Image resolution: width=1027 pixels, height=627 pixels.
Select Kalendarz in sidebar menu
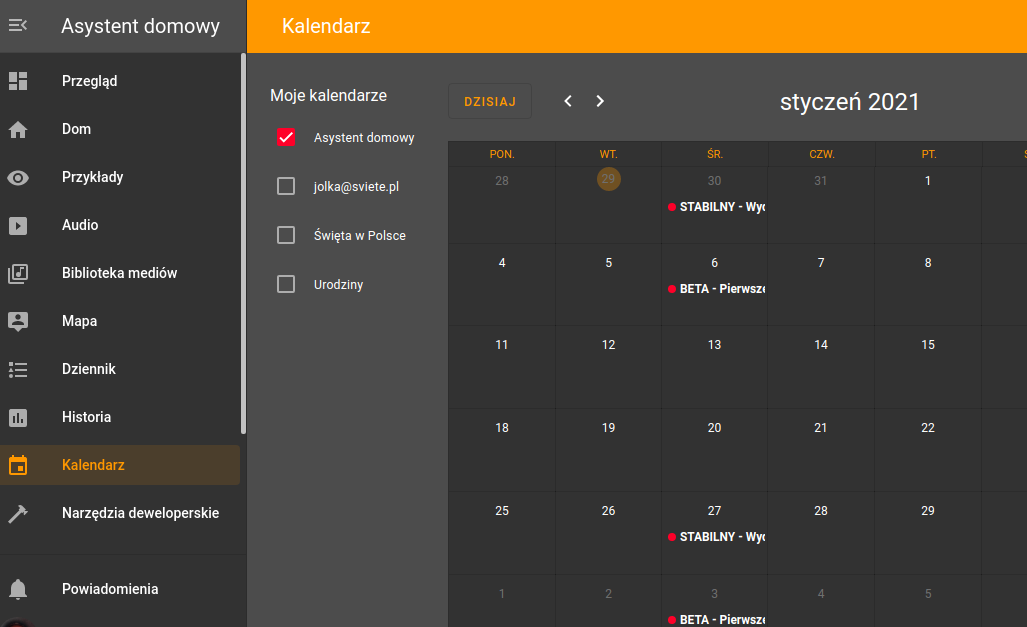(x=120, y=465)
